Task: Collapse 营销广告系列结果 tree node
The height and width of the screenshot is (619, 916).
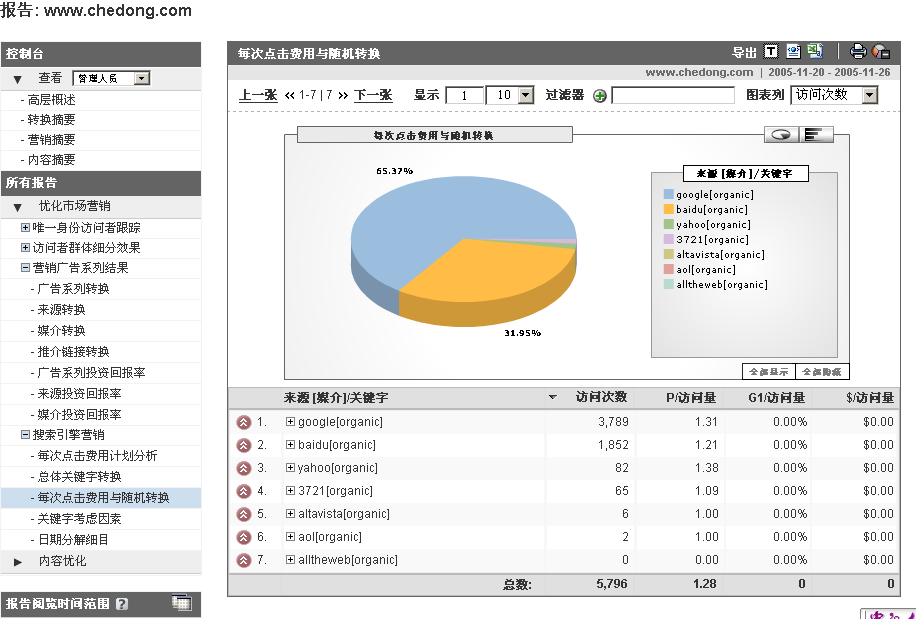Action: tap(25, 267)
